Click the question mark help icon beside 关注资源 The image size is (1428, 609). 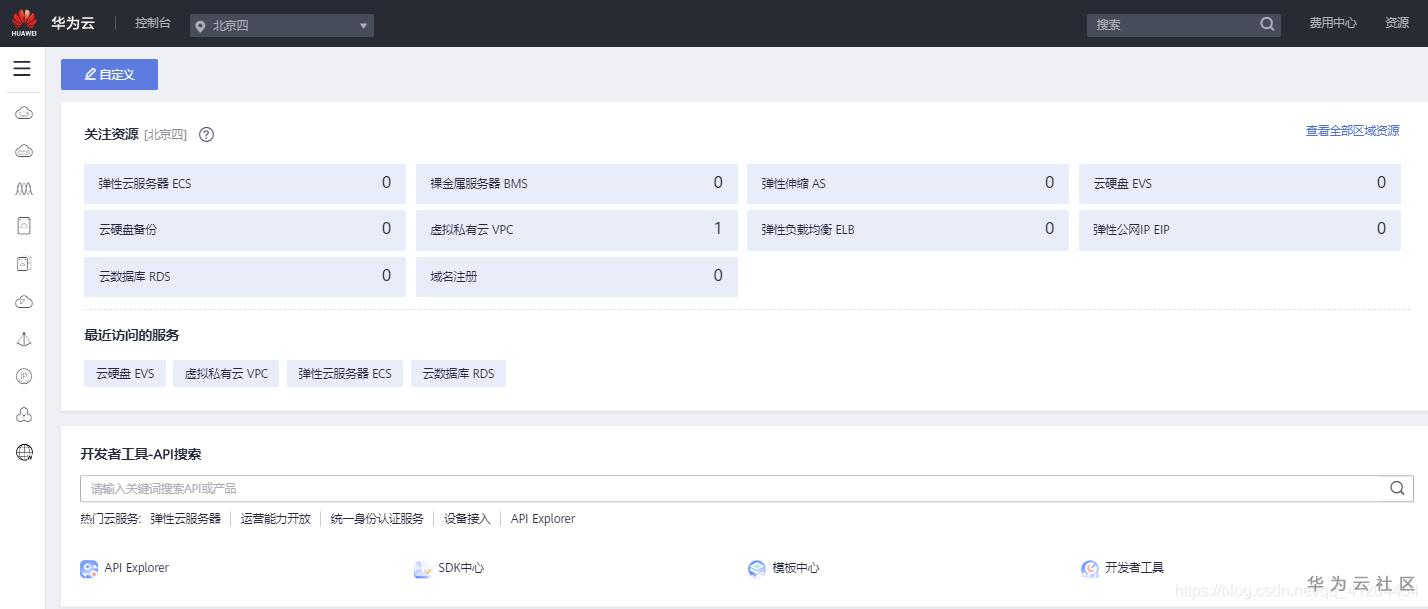[x=206, y=134]
